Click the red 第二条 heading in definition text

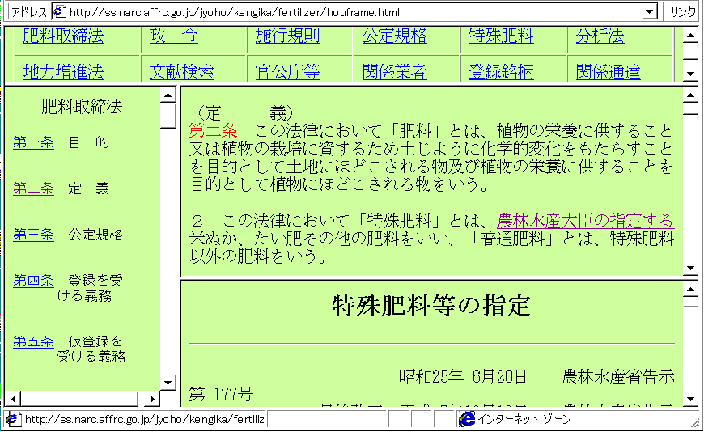pos(213,131)
